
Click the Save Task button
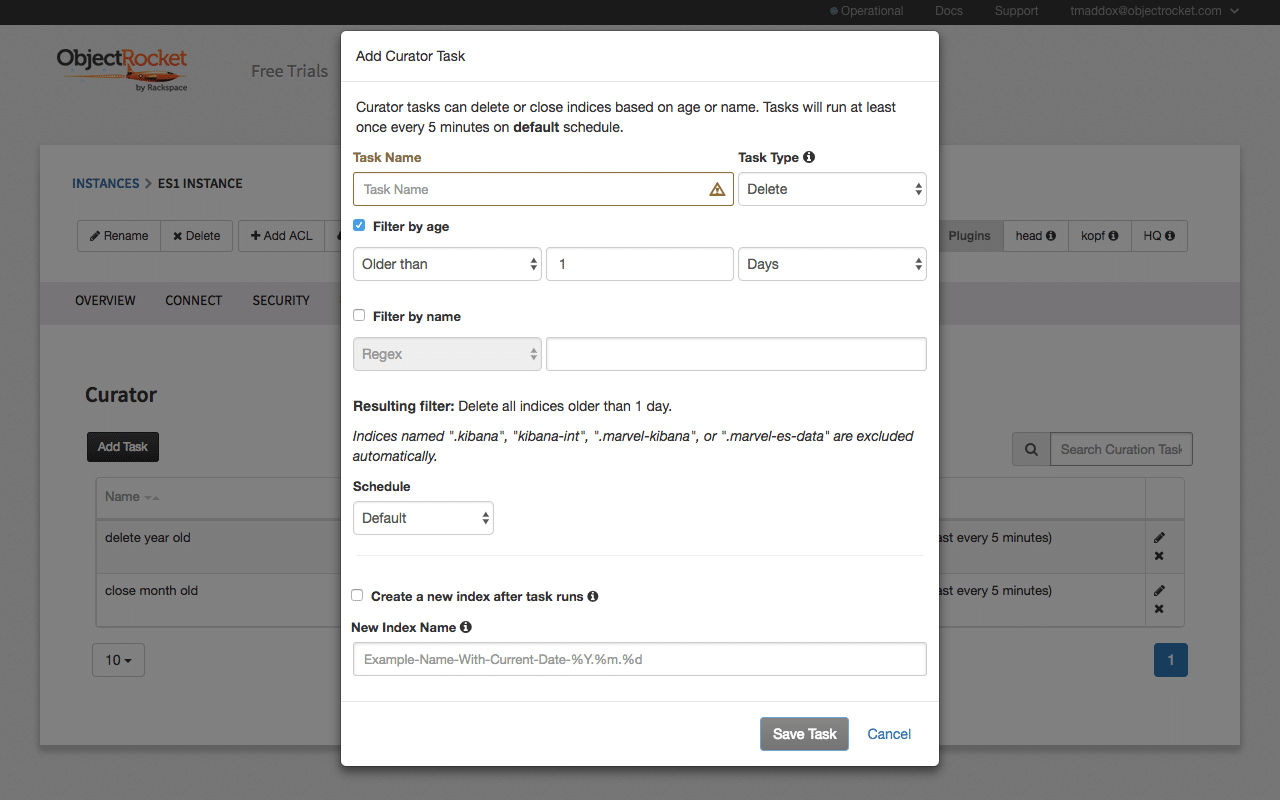[804, 733]
